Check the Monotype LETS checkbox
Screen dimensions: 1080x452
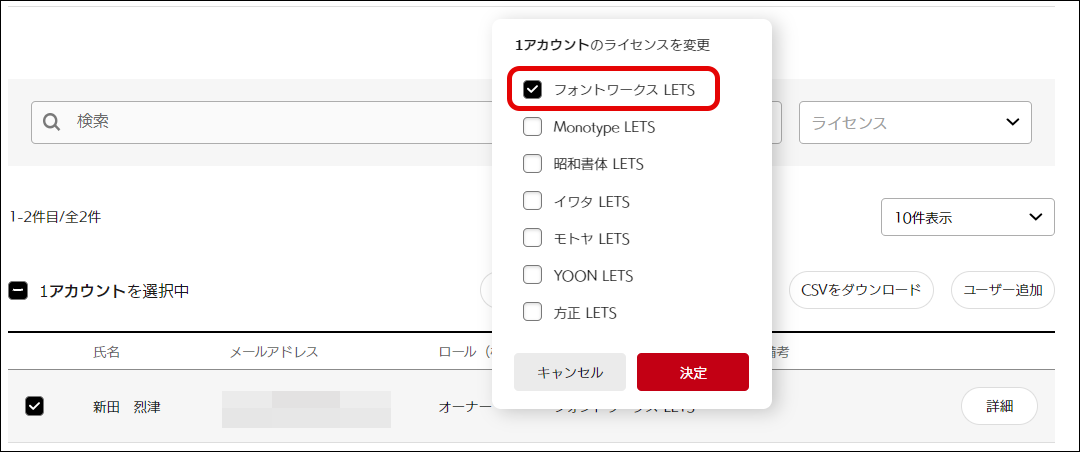pyautogui.click(x=533, y=127)
